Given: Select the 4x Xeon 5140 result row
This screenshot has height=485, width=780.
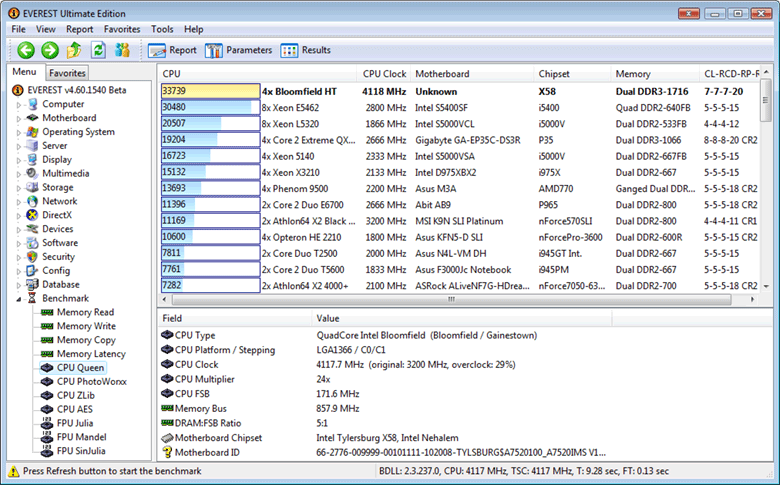Looking at the screenshot, I should pos(460,156).
